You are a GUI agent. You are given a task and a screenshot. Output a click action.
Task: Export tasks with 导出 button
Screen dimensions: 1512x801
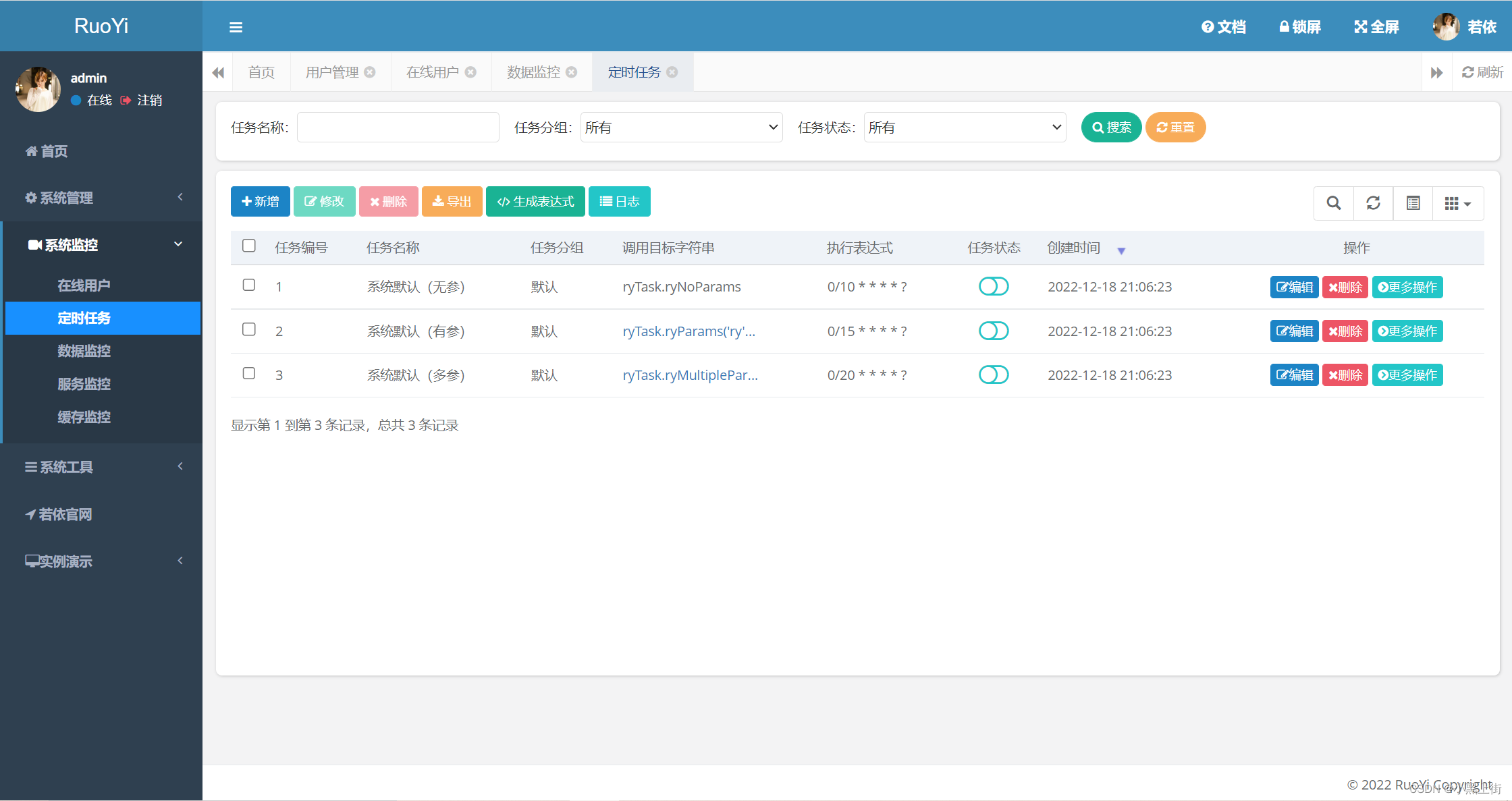click(452, 202)
